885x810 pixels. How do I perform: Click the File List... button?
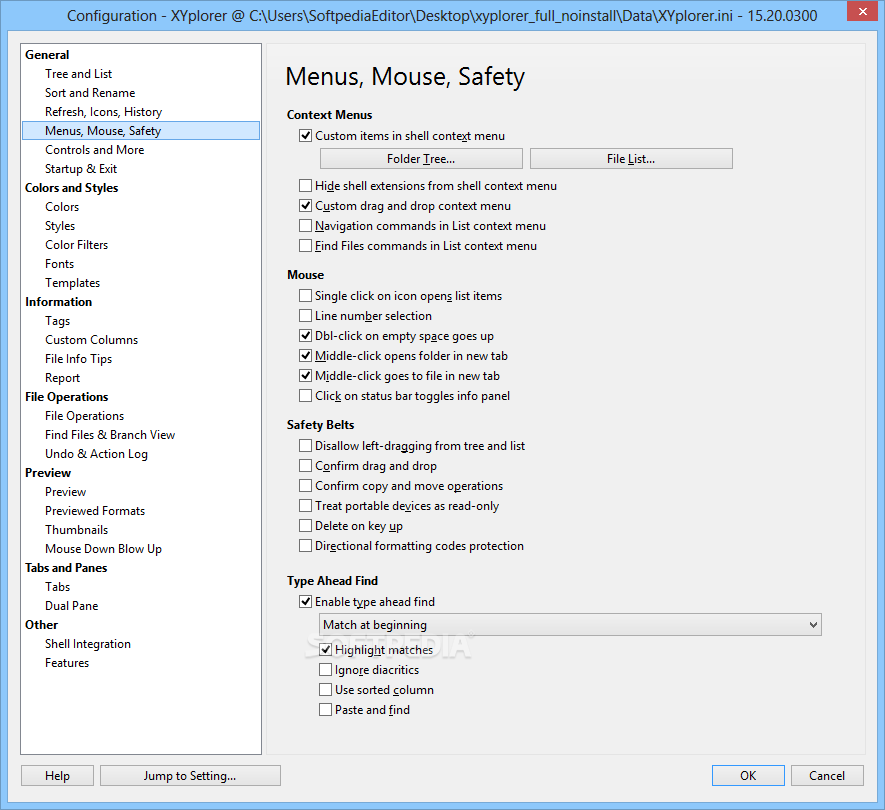631,159
